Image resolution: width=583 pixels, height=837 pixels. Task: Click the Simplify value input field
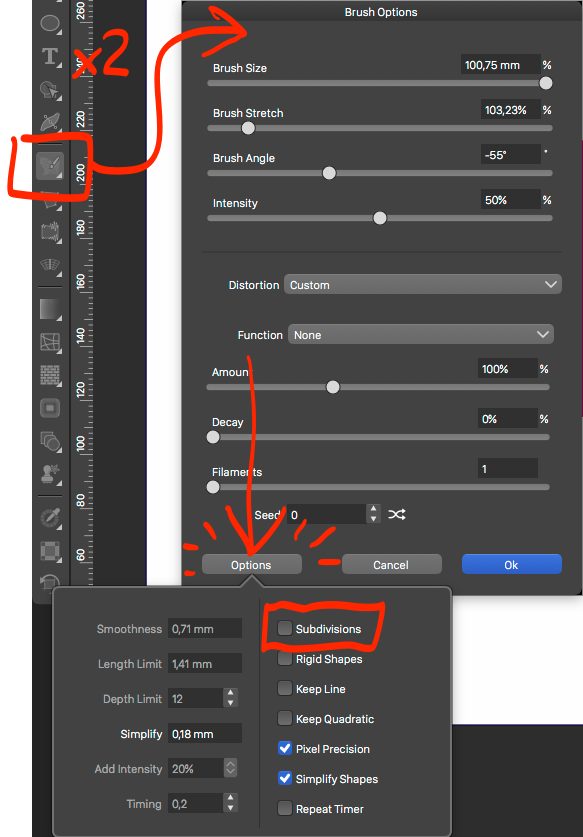(205, 733)
